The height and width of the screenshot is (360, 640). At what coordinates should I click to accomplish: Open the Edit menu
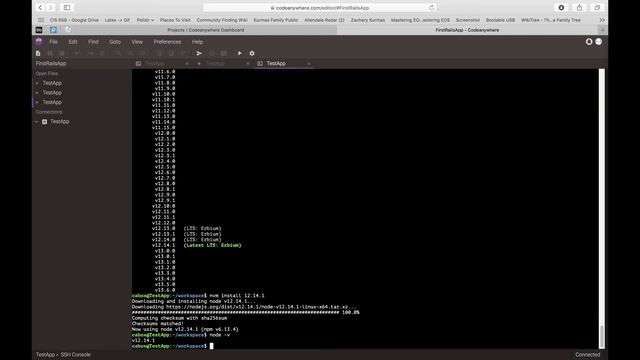click(73, 42)
